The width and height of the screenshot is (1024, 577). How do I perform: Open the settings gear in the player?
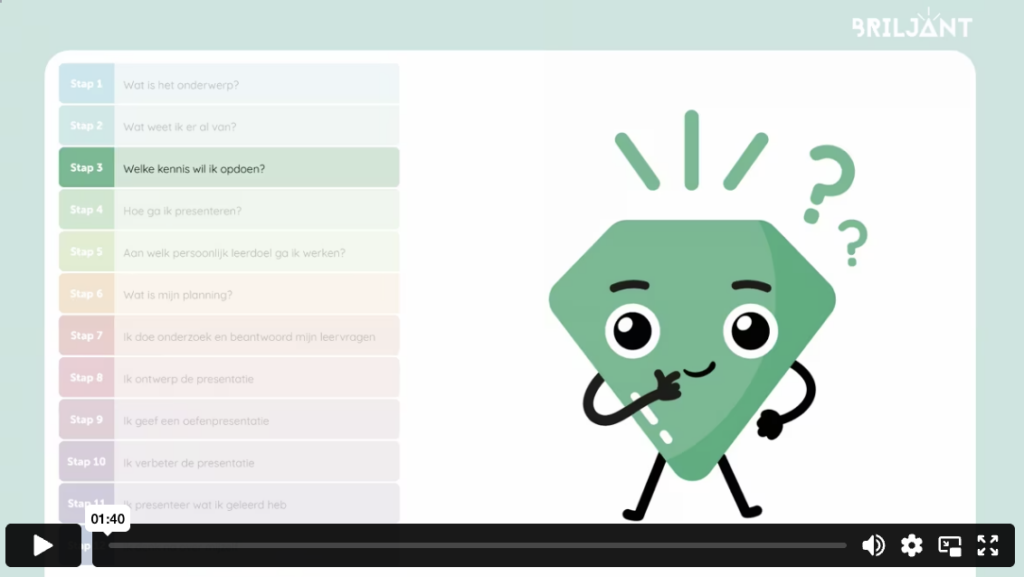(911, 545)
